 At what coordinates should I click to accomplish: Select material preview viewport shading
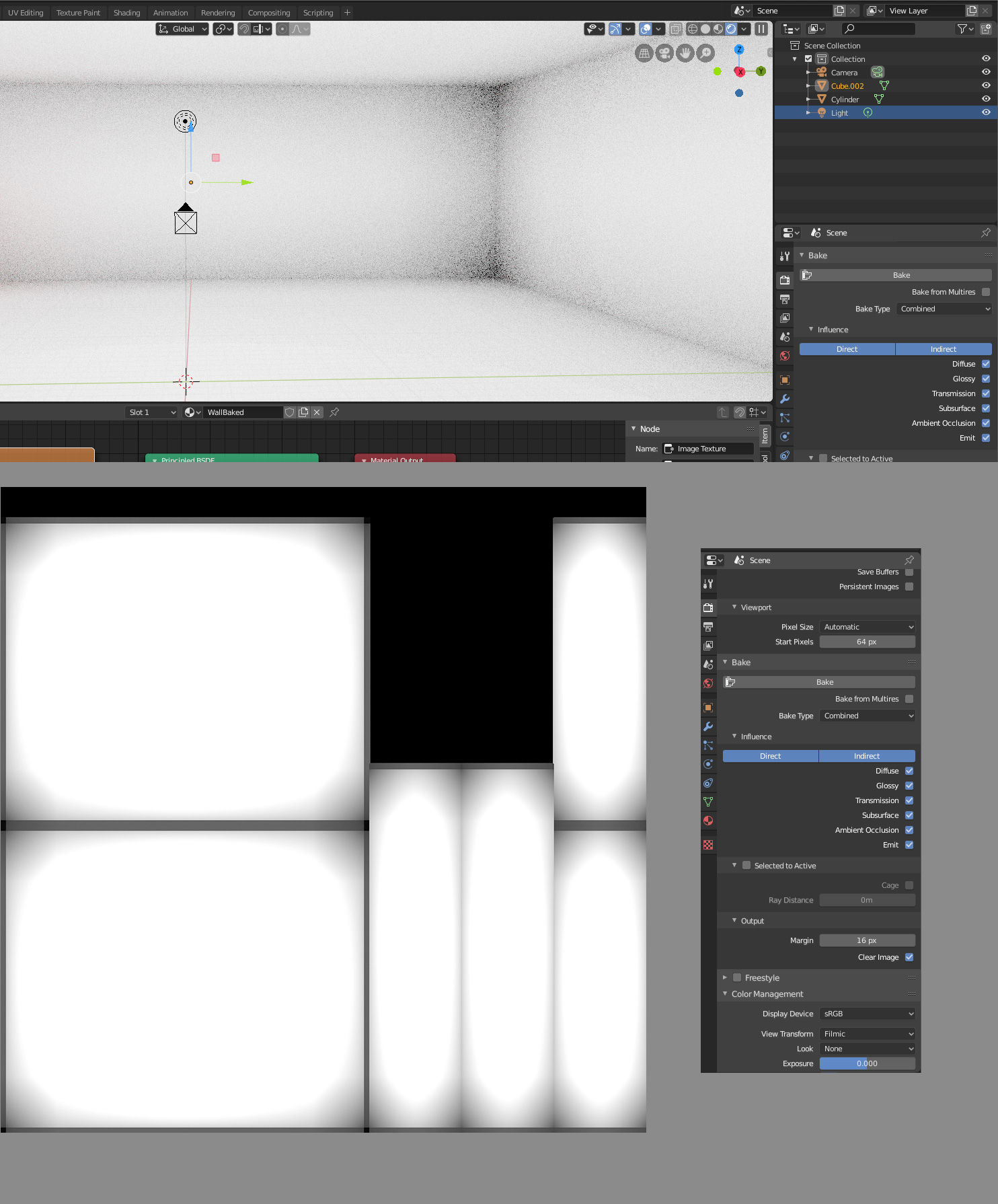pos(718,29)
